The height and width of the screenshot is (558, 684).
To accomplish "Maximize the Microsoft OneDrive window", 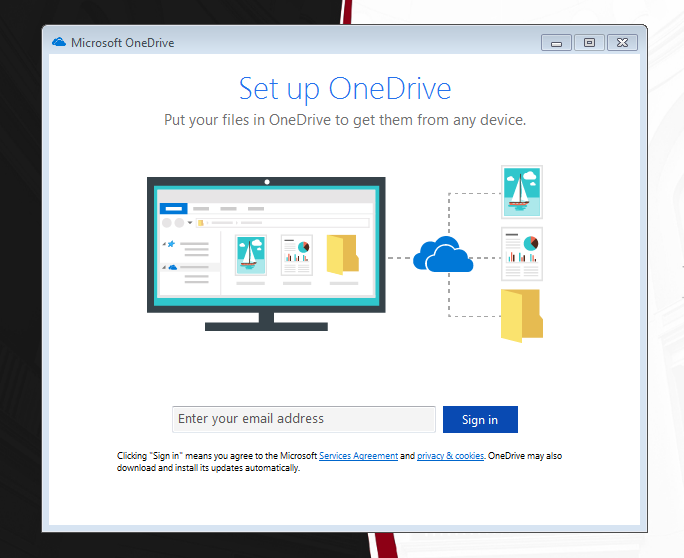I will tap(589, 43).
